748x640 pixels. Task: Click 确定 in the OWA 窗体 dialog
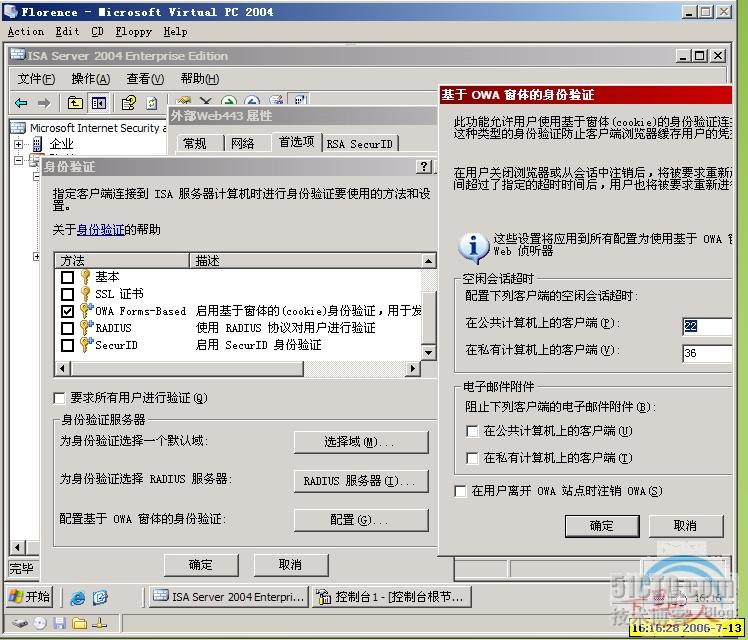point(602,526)
